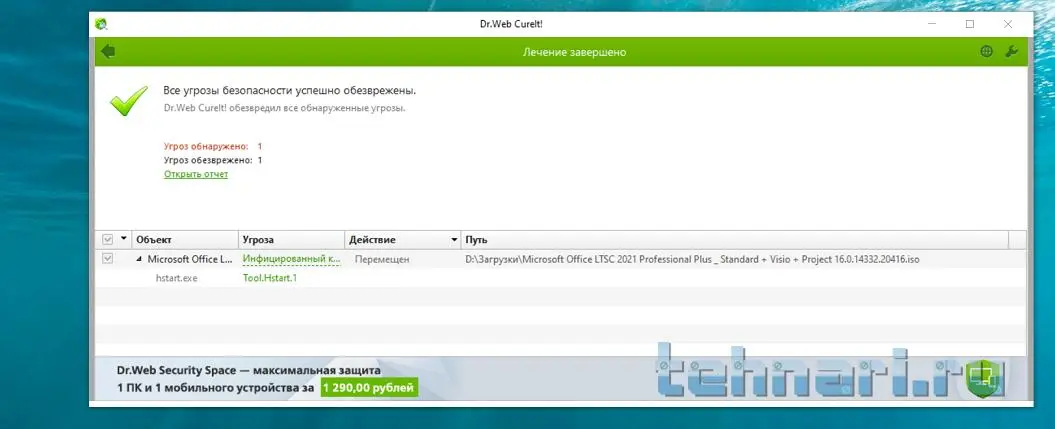The height and width of the screenshot is (429, 1055).
Task: Minimize the Dr.Web CureIt! window
Action: pyautogui.click(x=933, y=24)
